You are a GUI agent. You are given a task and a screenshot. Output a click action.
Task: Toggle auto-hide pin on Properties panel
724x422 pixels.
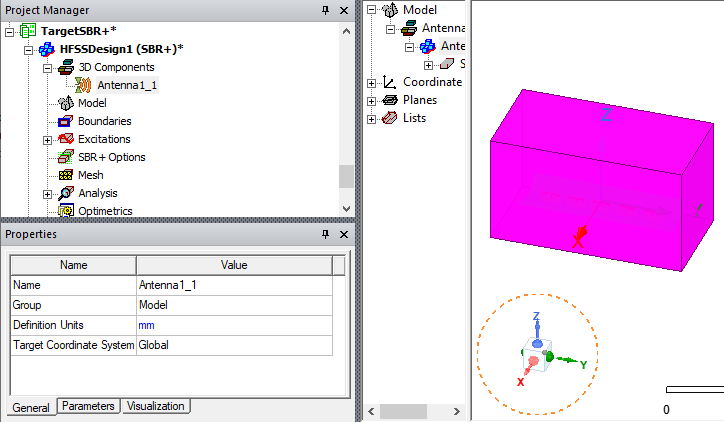click(326, 234)
